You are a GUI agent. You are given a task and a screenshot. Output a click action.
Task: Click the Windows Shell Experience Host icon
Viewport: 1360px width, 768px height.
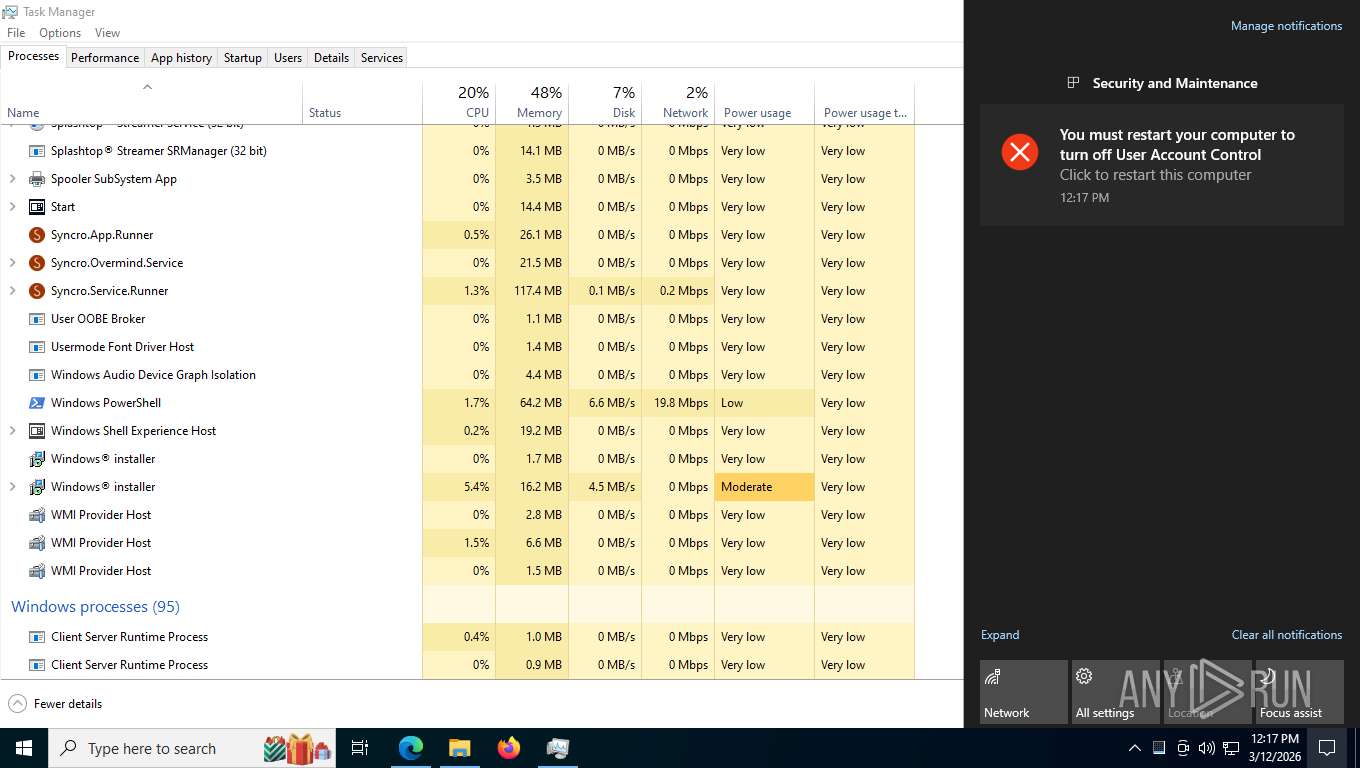pos(37,431)
